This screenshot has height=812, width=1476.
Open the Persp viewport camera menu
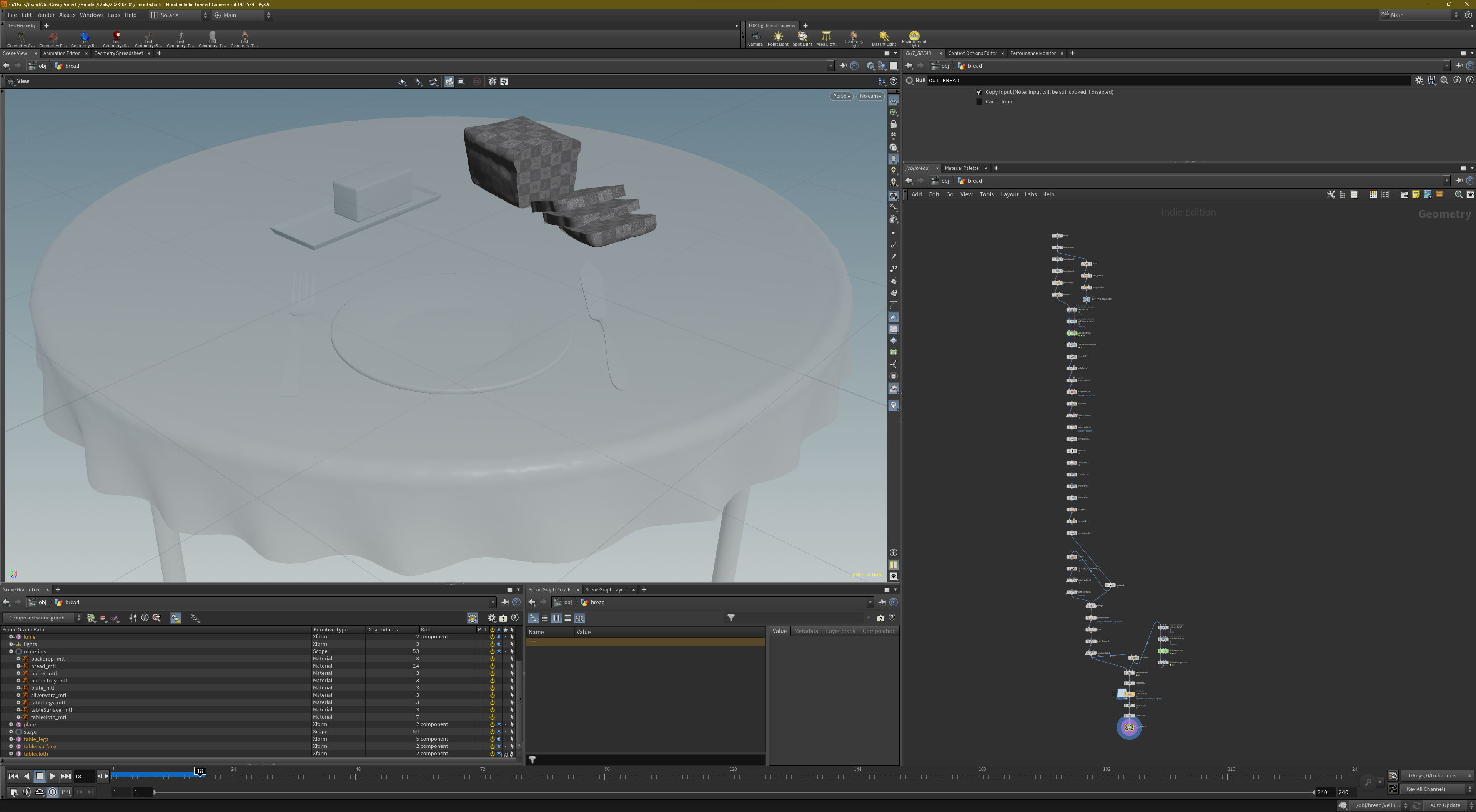[x=841, y=96]
